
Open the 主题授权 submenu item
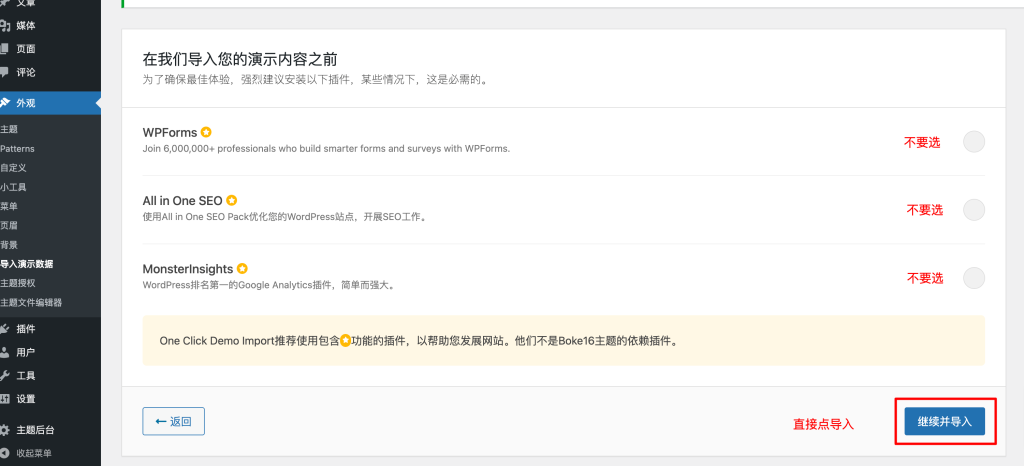point(18,283)
